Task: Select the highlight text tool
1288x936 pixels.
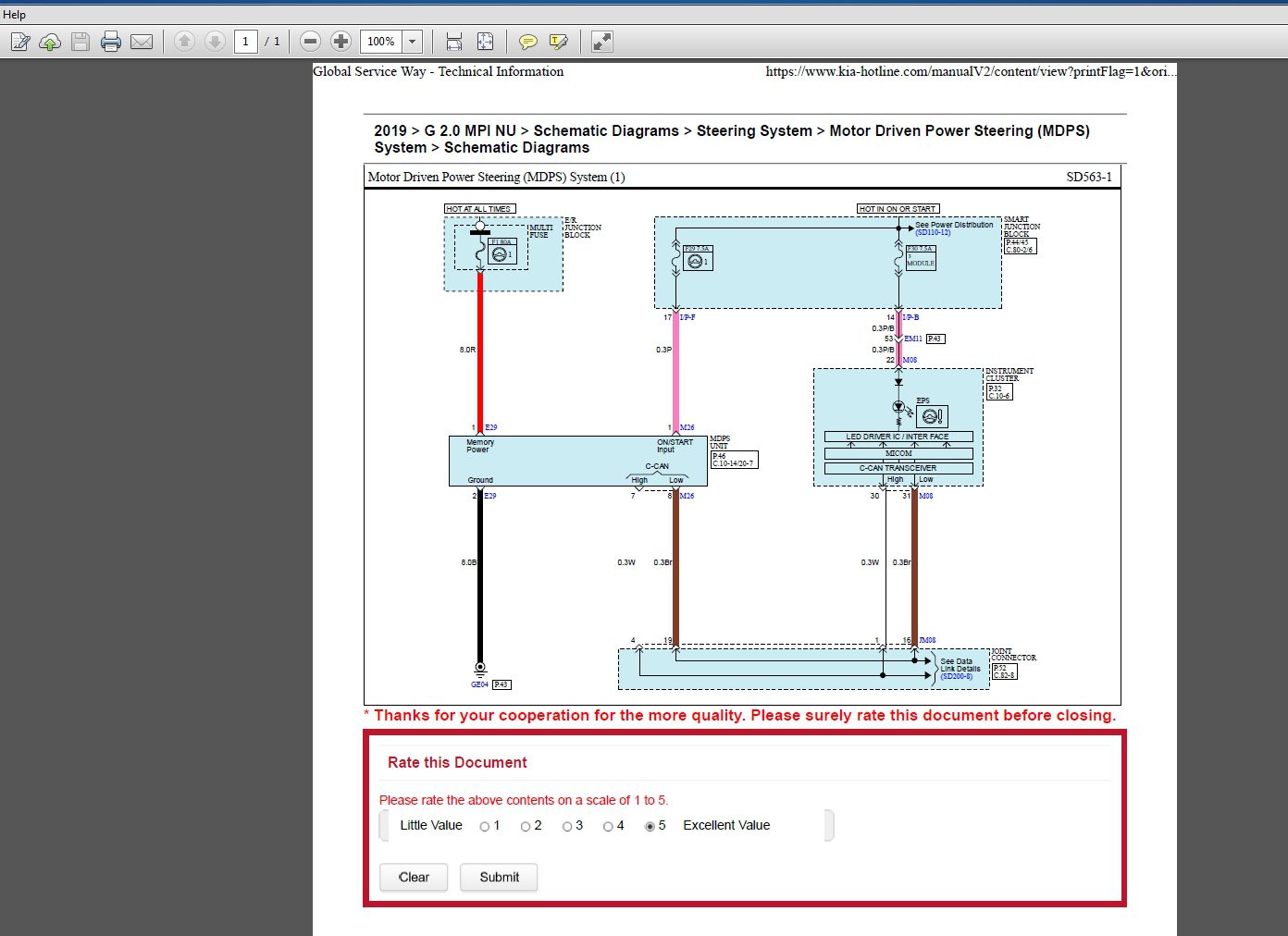Action: pyautogui.click(x=558, y=42)
